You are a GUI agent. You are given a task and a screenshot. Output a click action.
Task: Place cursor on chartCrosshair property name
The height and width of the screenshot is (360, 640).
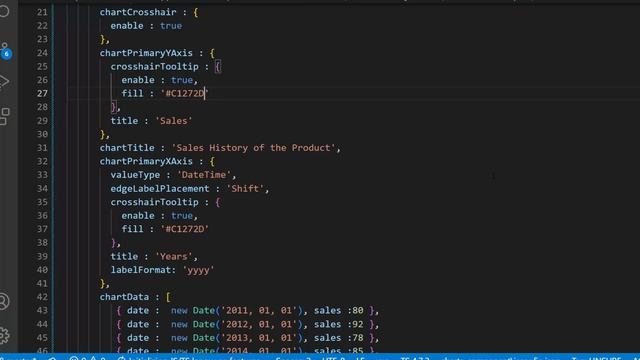(138, 12)
